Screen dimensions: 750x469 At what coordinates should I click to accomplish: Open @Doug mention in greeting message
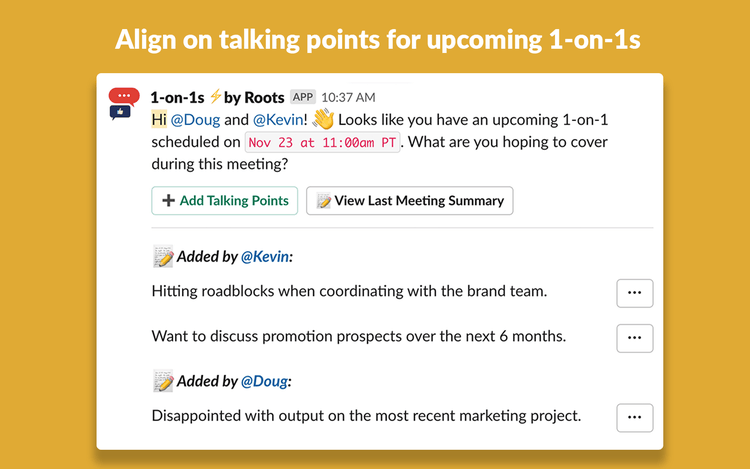195,120
